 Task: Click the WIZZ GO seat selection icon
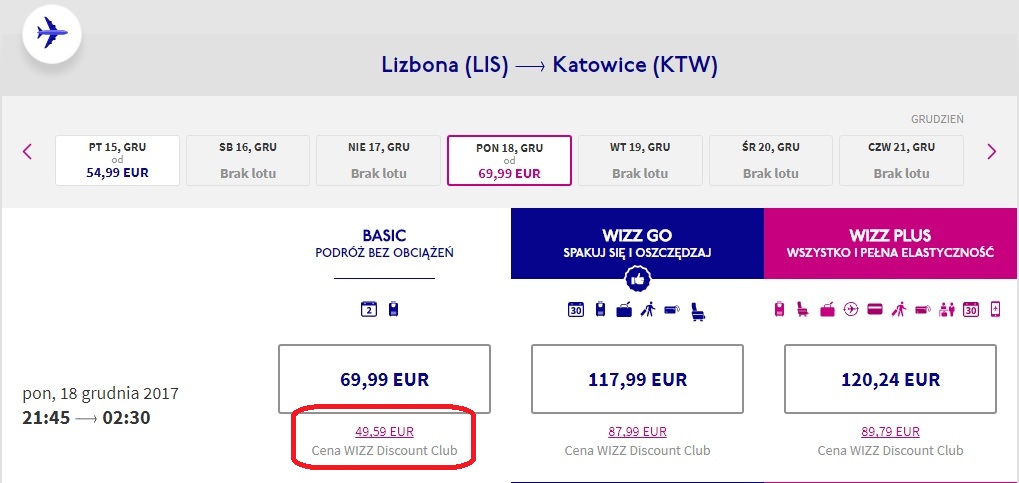[x=699, y=311]
